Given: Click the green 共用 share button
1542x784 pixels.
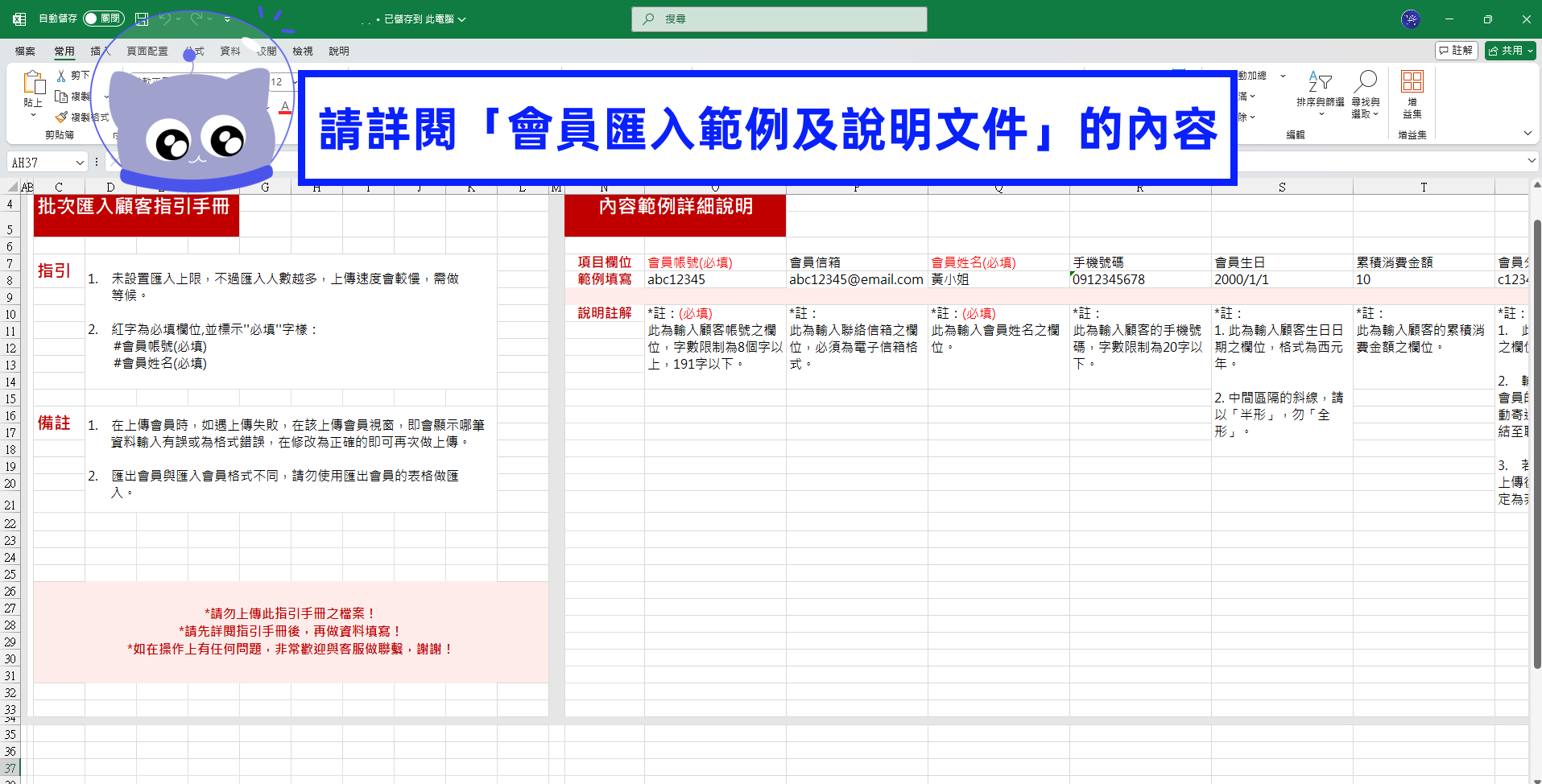Looking at the screenshot, I should (x=1510, y=51).
